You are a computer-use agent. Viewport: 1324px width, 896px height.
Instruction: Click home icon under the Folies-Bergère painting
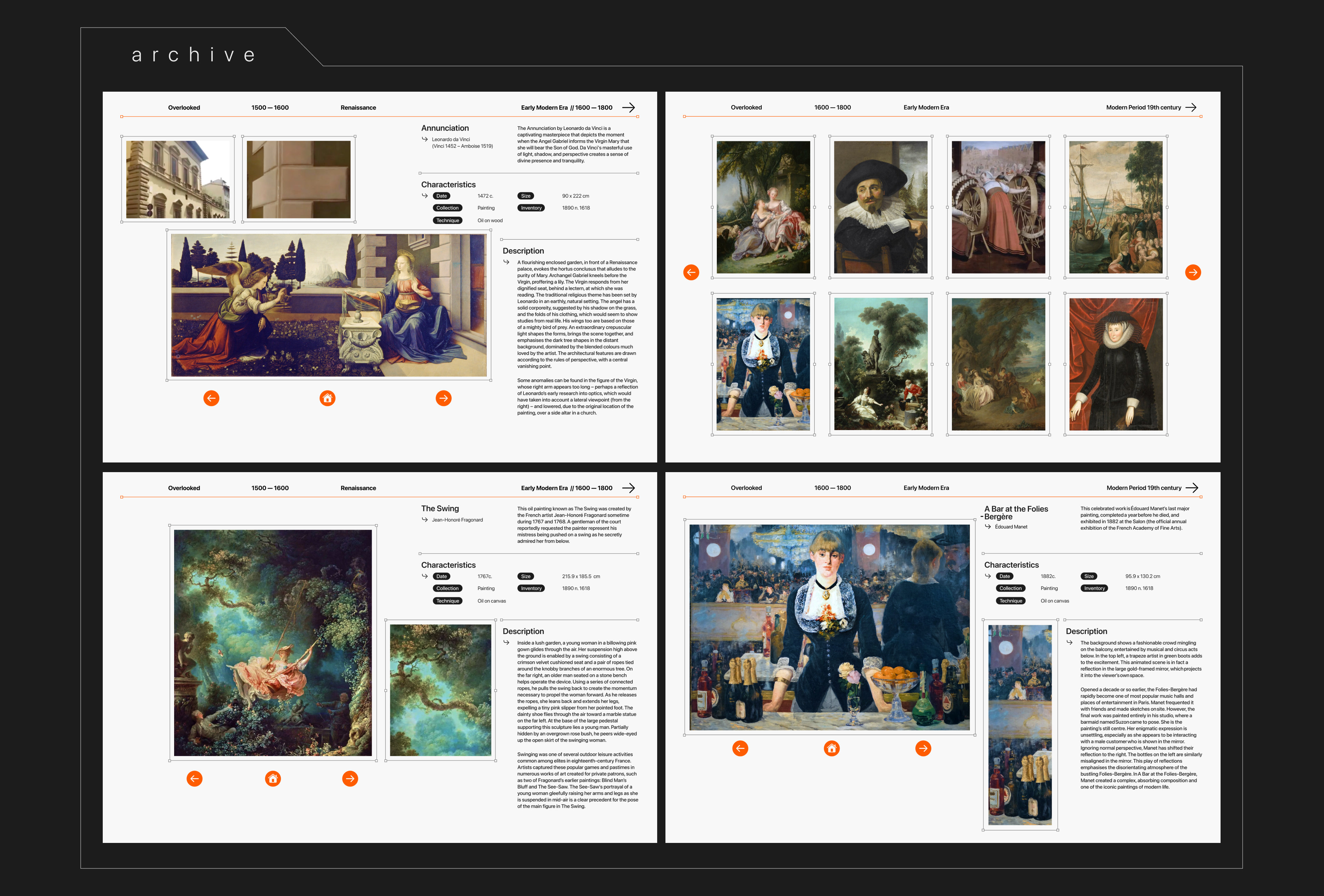(x=831, y=748)
